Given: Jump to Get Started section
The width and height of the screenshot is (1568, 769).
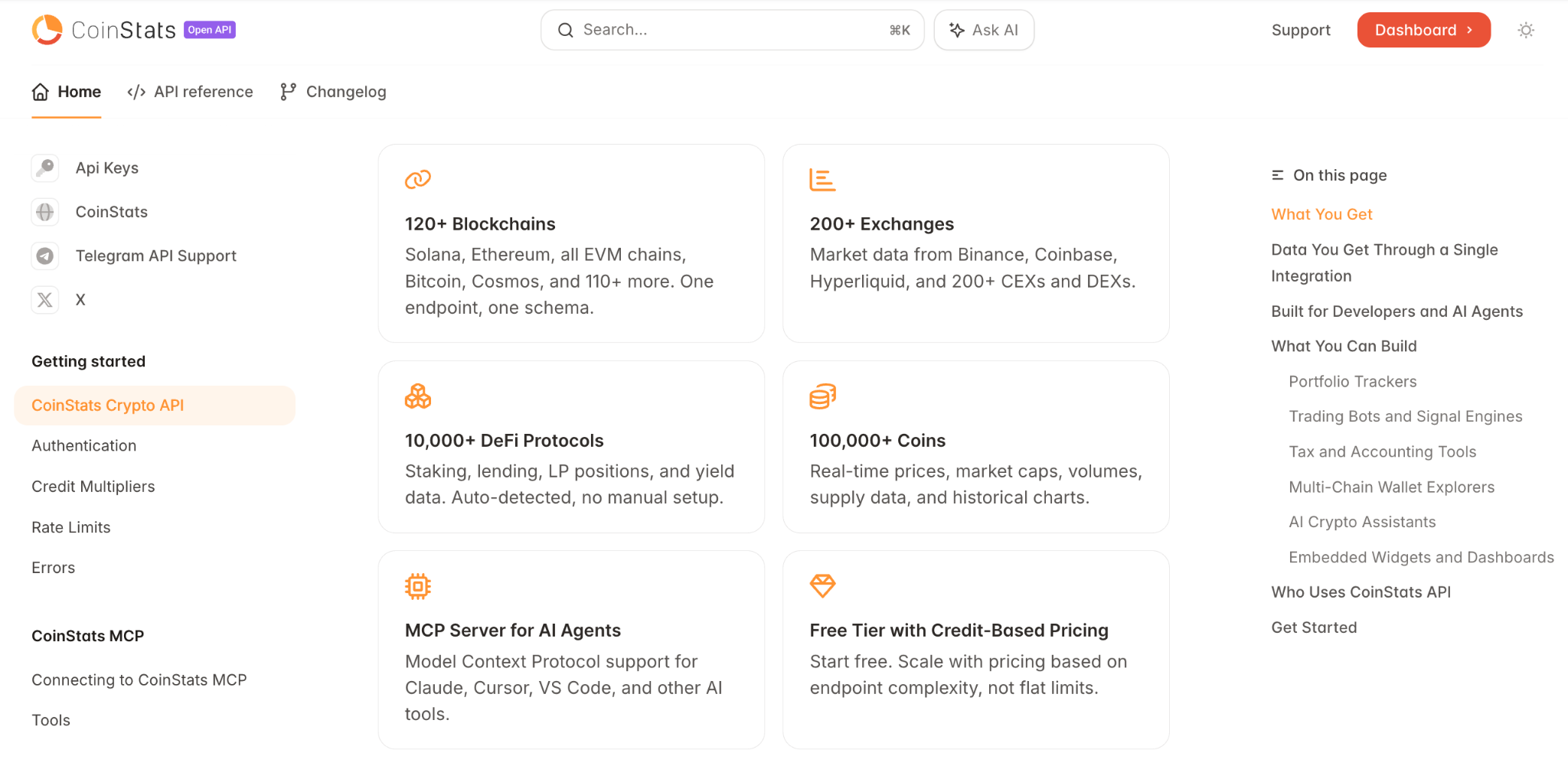Looking at the screenshot, I should click(x=1314, y=627).
